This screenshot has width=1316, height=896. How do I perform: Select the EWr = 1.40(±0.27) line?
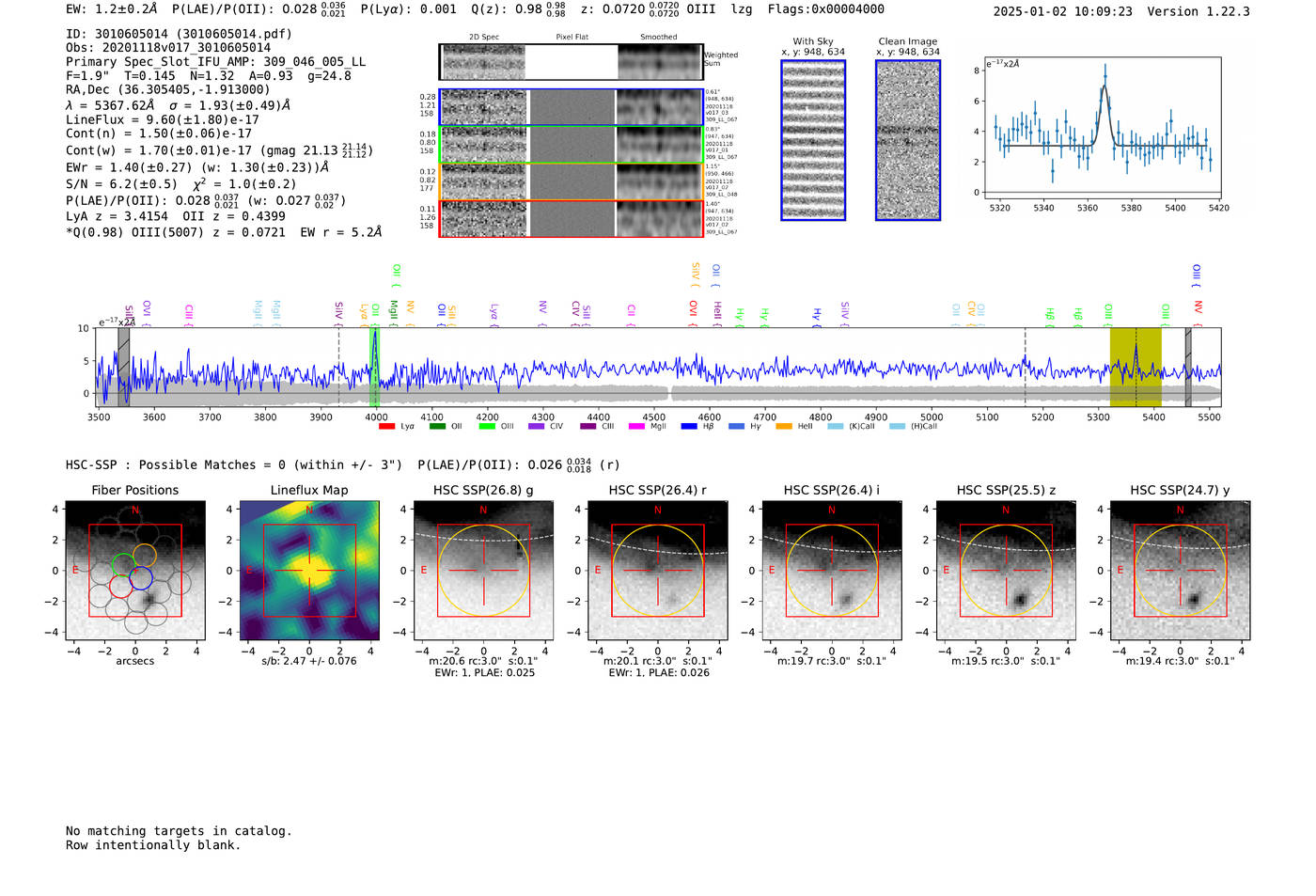pyautogui.click(x=197, y=167)
